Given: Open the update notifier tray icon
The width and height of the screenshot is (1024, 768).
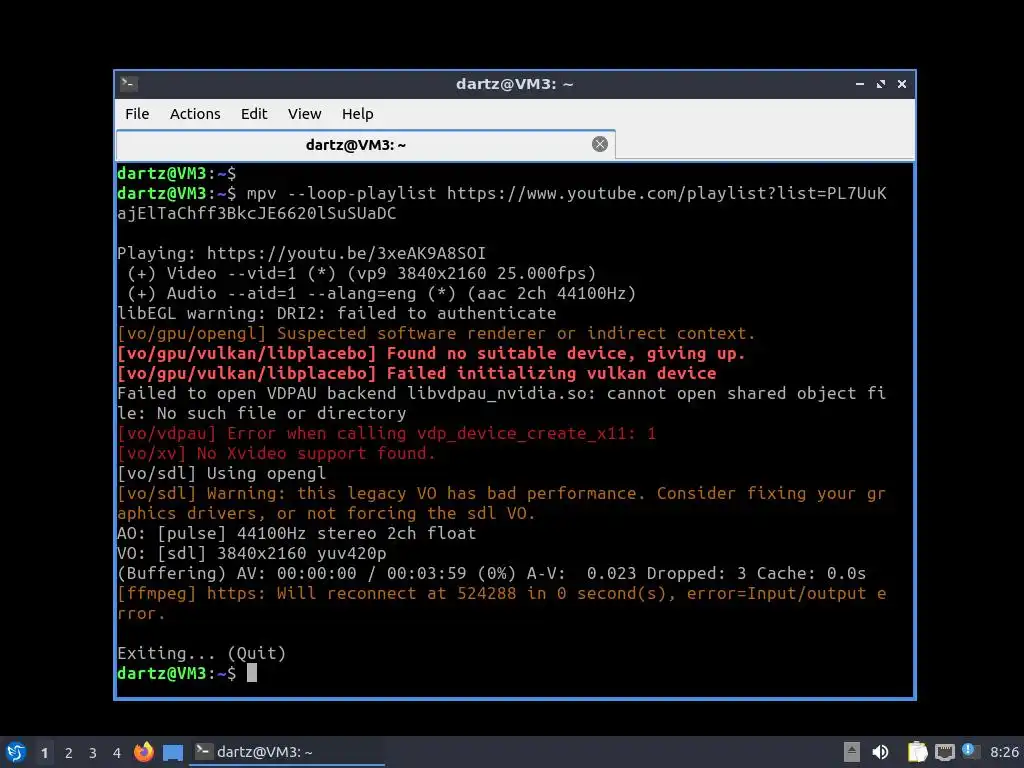Looking at the screenshot, I should pos(970,752).
